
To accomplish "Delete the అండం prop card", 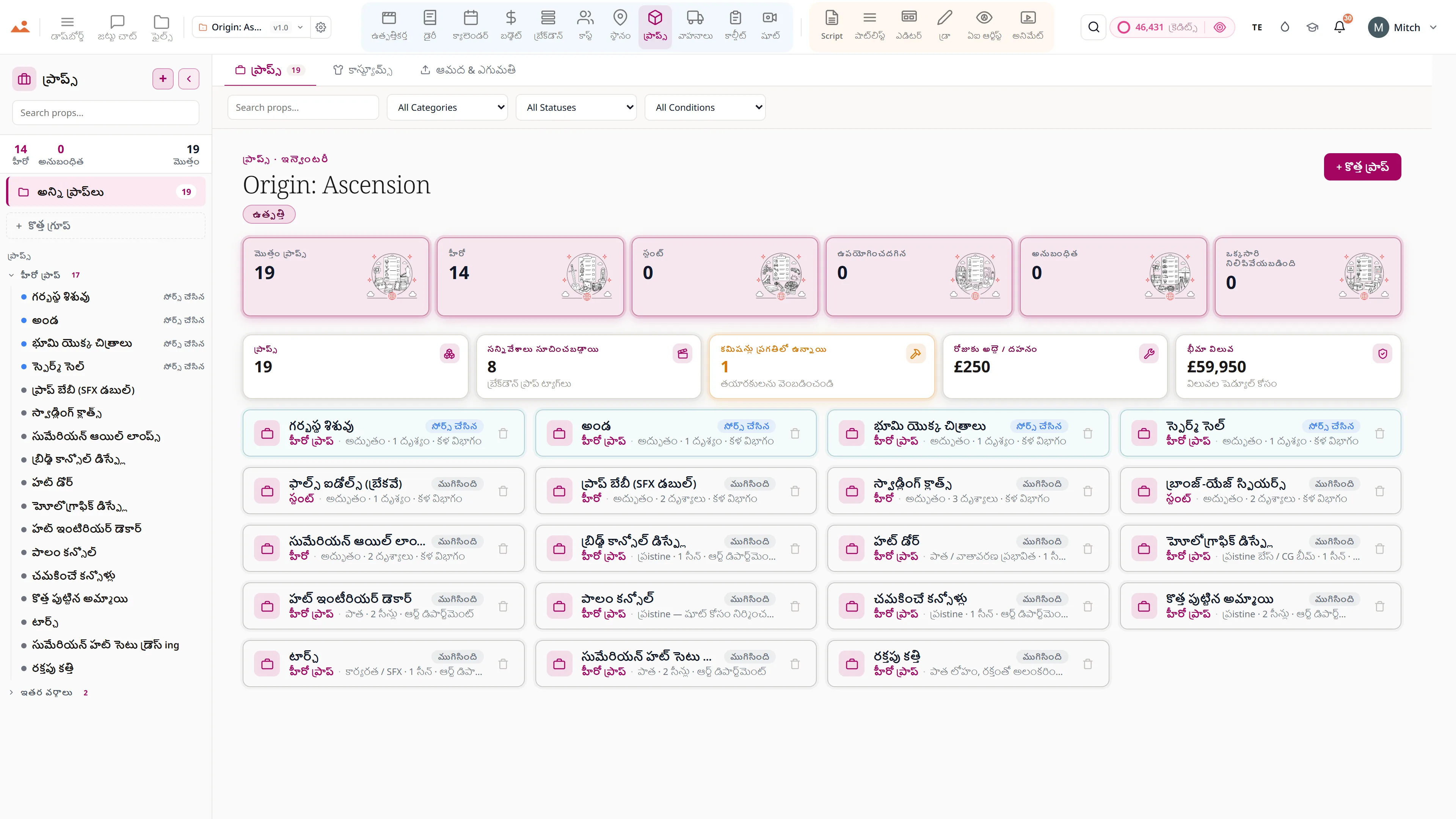I will pos(795,433).
